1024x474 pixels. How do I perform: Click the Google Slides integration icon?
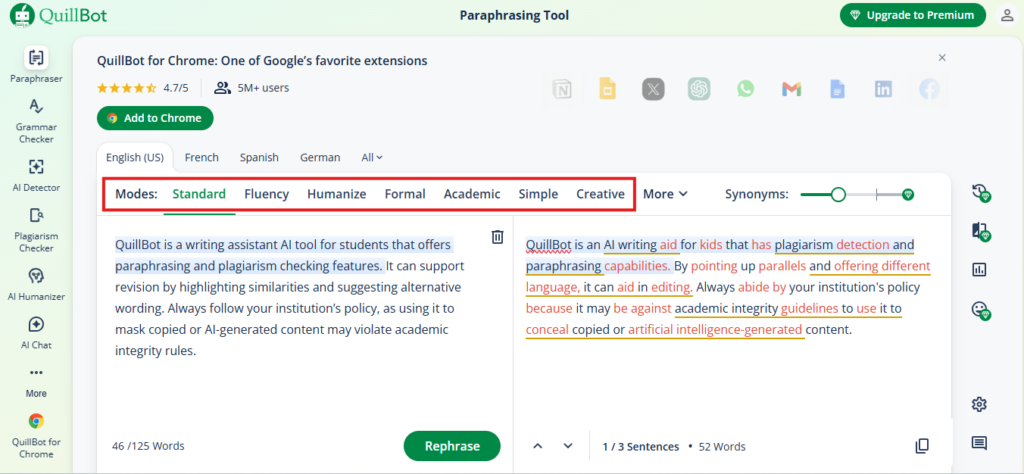[x=608, y=89]
